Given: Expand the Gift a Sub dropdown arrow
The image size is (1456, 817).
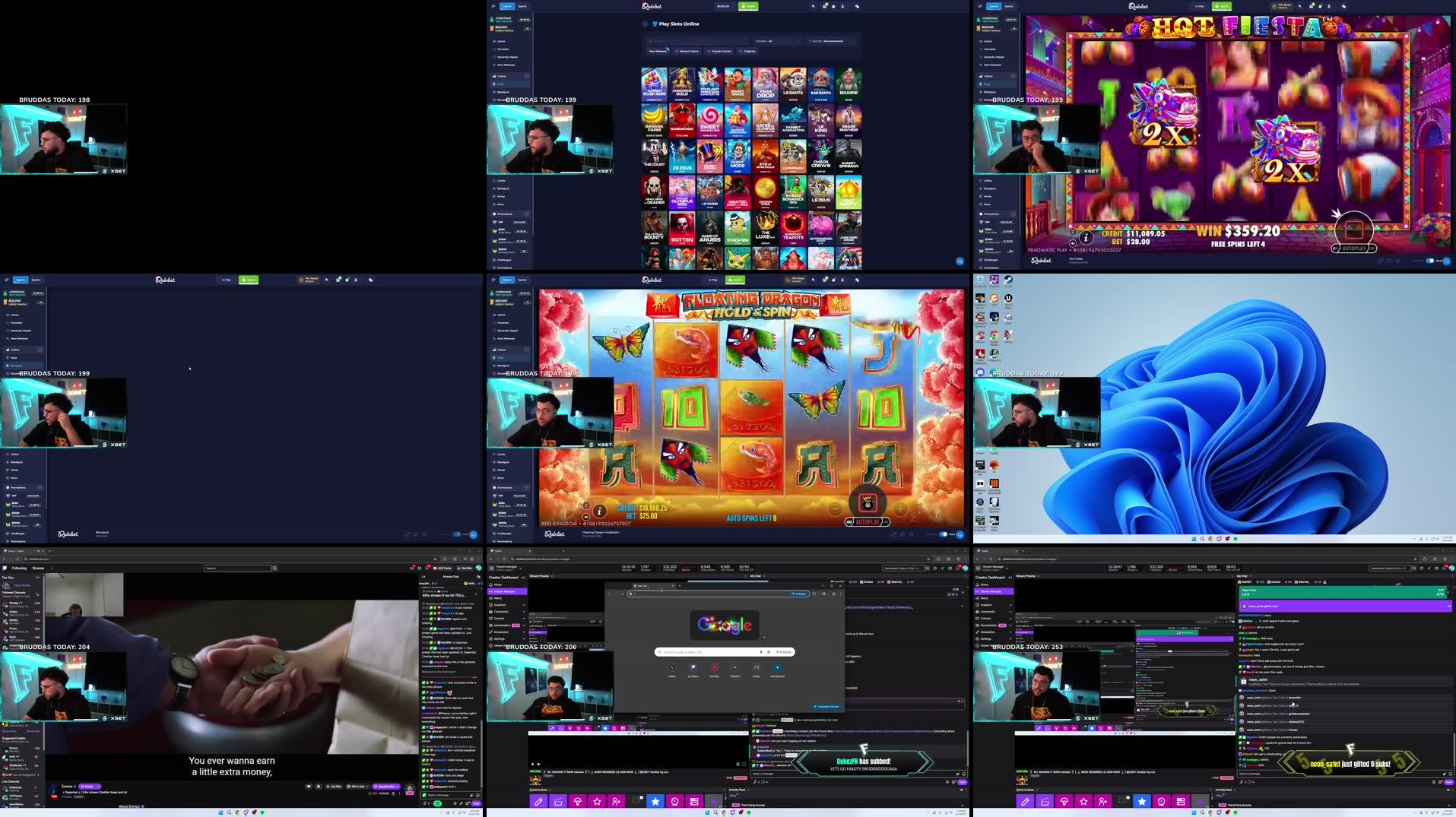Looking at the screenshot, I should (367, 787).
